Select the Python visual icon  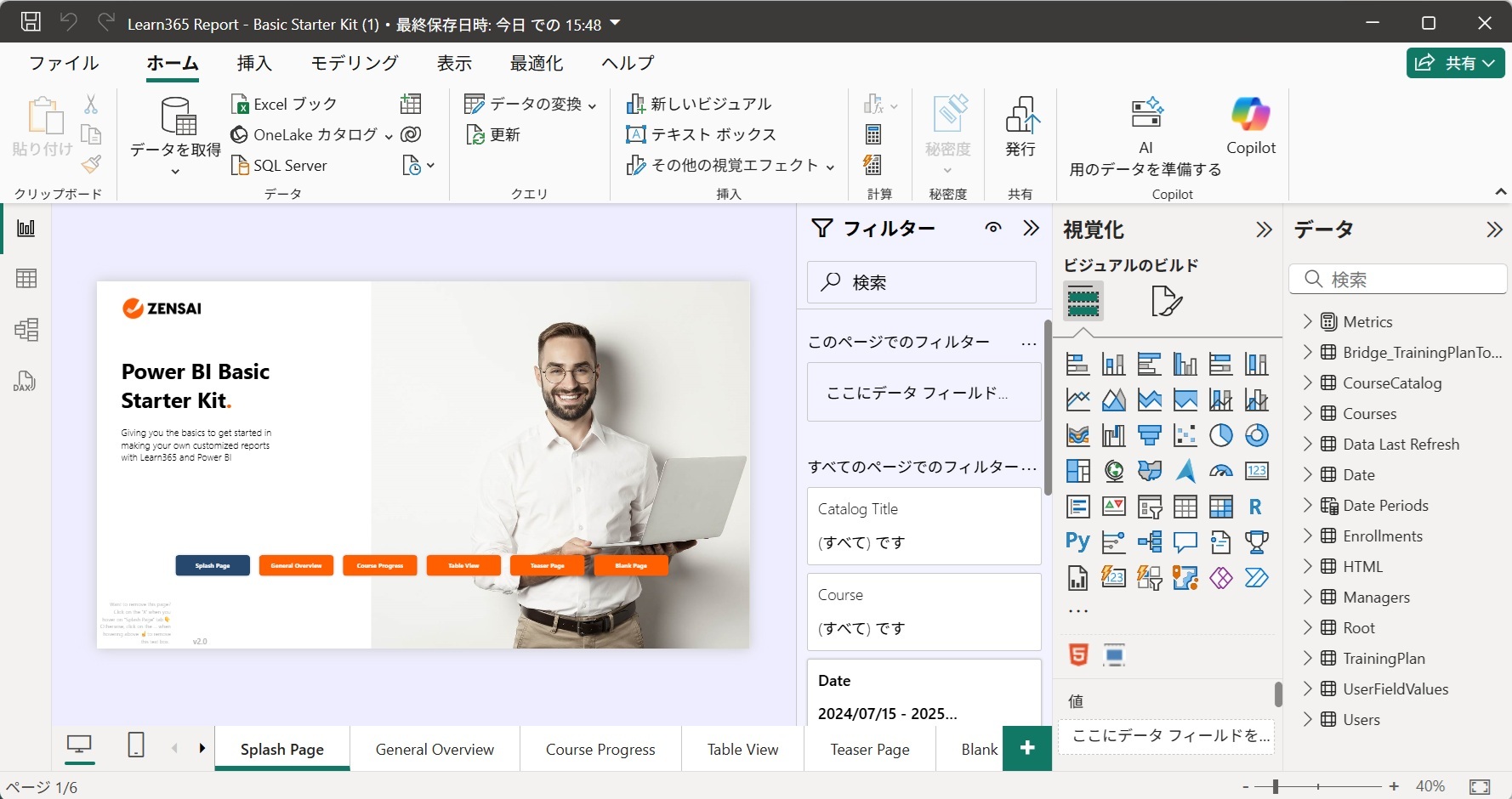(x=1077, y=542)
